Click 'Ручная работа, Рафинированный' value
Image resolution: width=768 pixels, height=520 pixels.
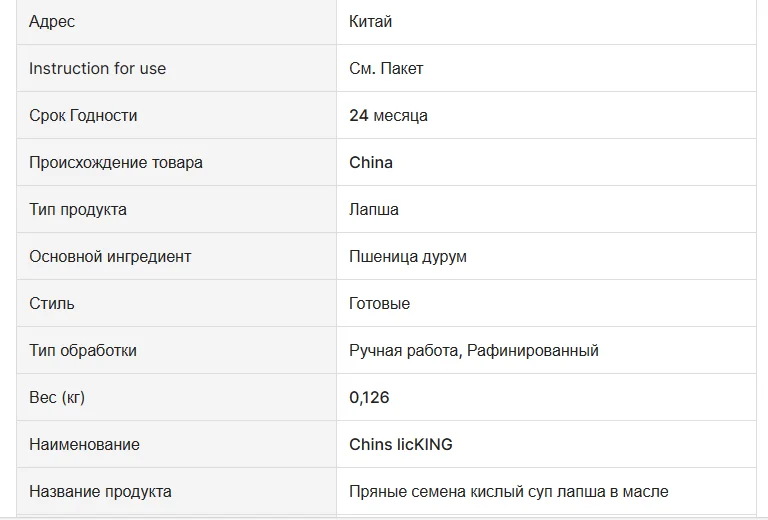pyautogui.click(x=474, y=350)
